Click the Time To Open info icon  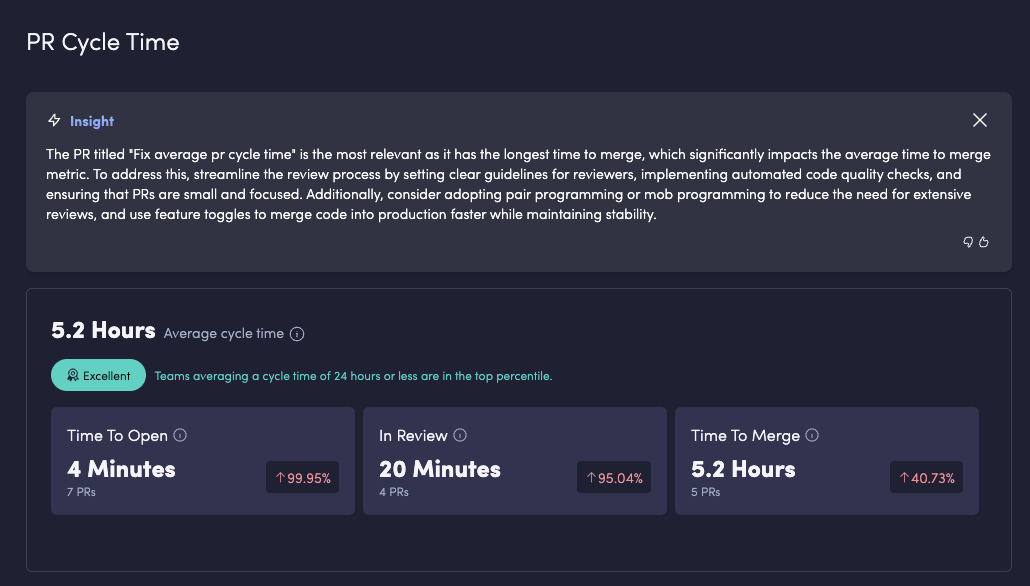[x=180, y=435]
